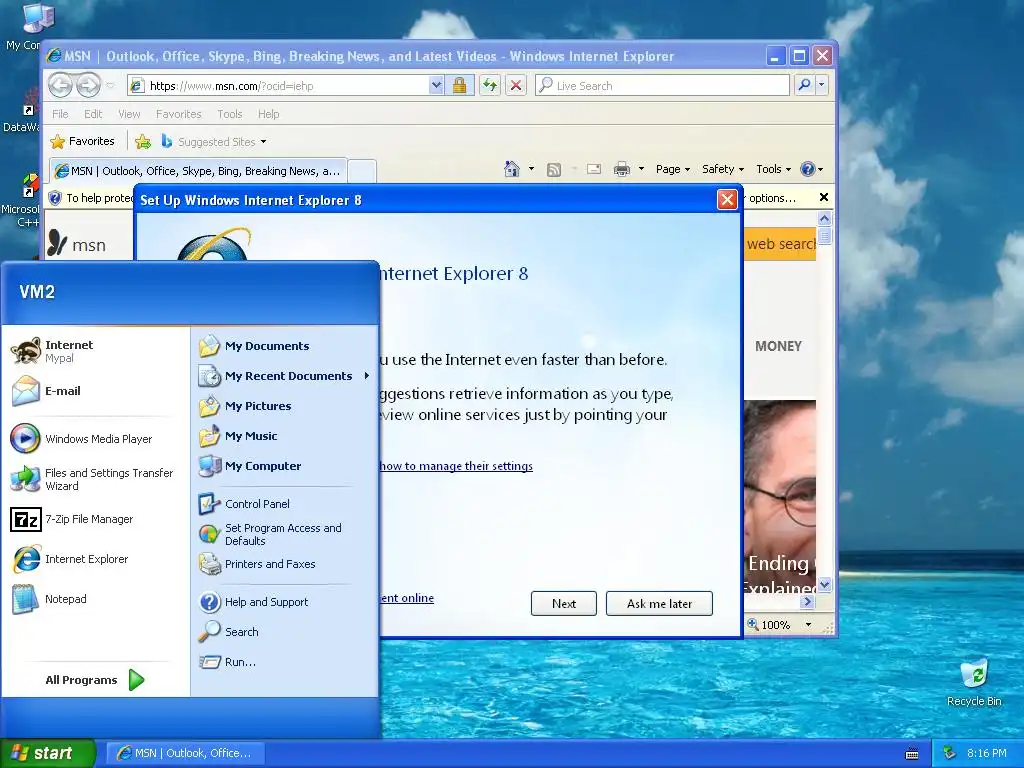Image resolution: width=1024 pixels, height=768 pixels.
Task: Open Control Panel
Action: pos(244,504)
